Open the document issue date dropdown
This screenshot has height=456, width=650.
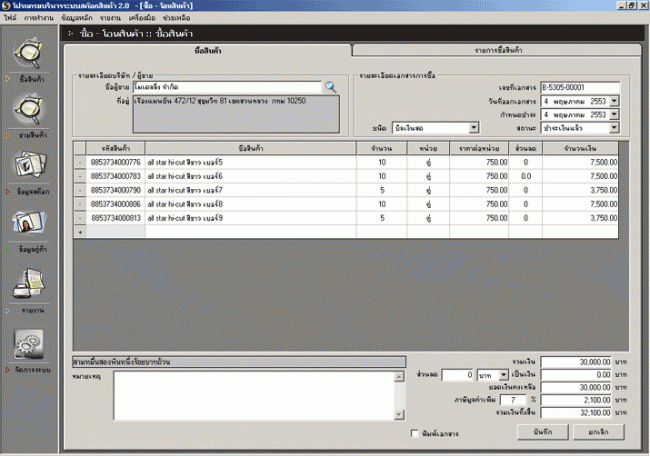[614, 101]
